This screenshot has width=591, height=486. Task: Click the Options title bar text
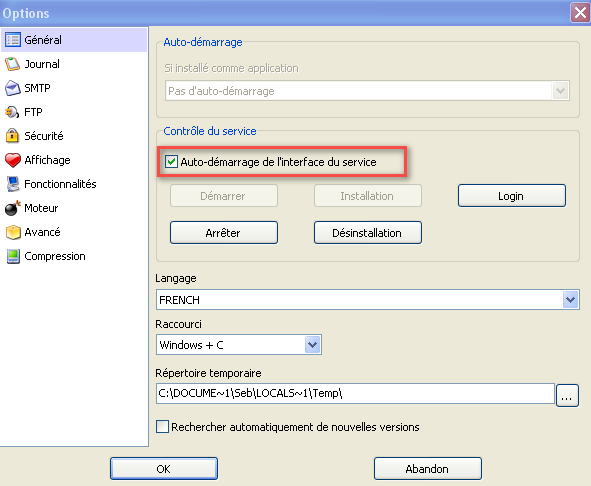pyautogui.click(x=26, y=13)
